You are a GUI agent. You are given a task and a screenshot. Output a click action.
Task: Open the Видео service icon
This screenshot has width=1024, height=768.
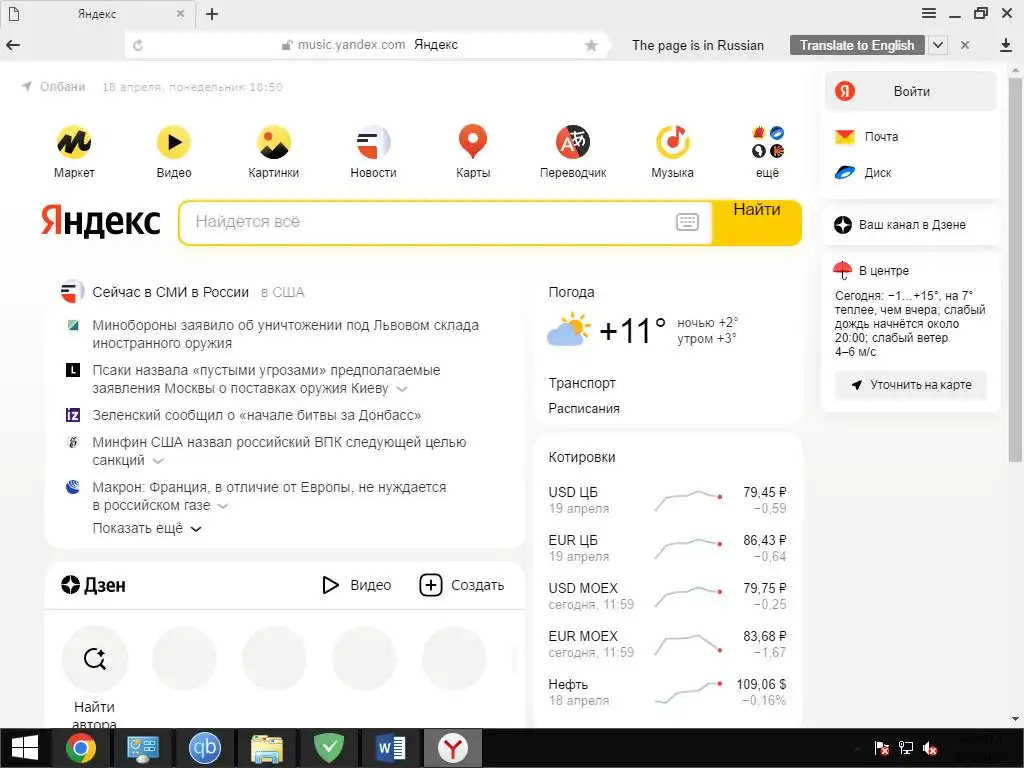pos(174,142)
